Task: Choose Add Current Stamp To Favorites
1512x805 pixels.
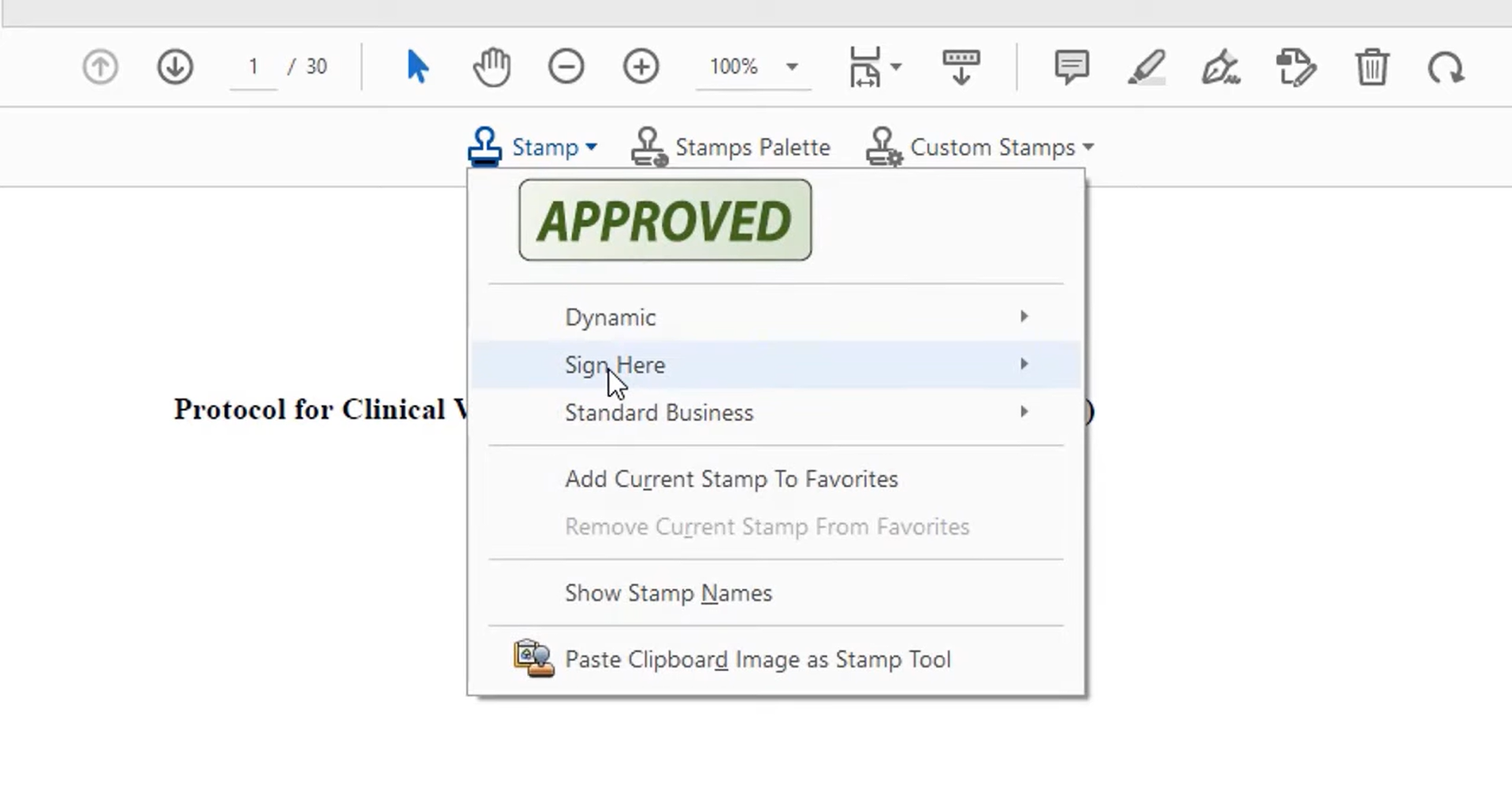Action: (775, 479)
